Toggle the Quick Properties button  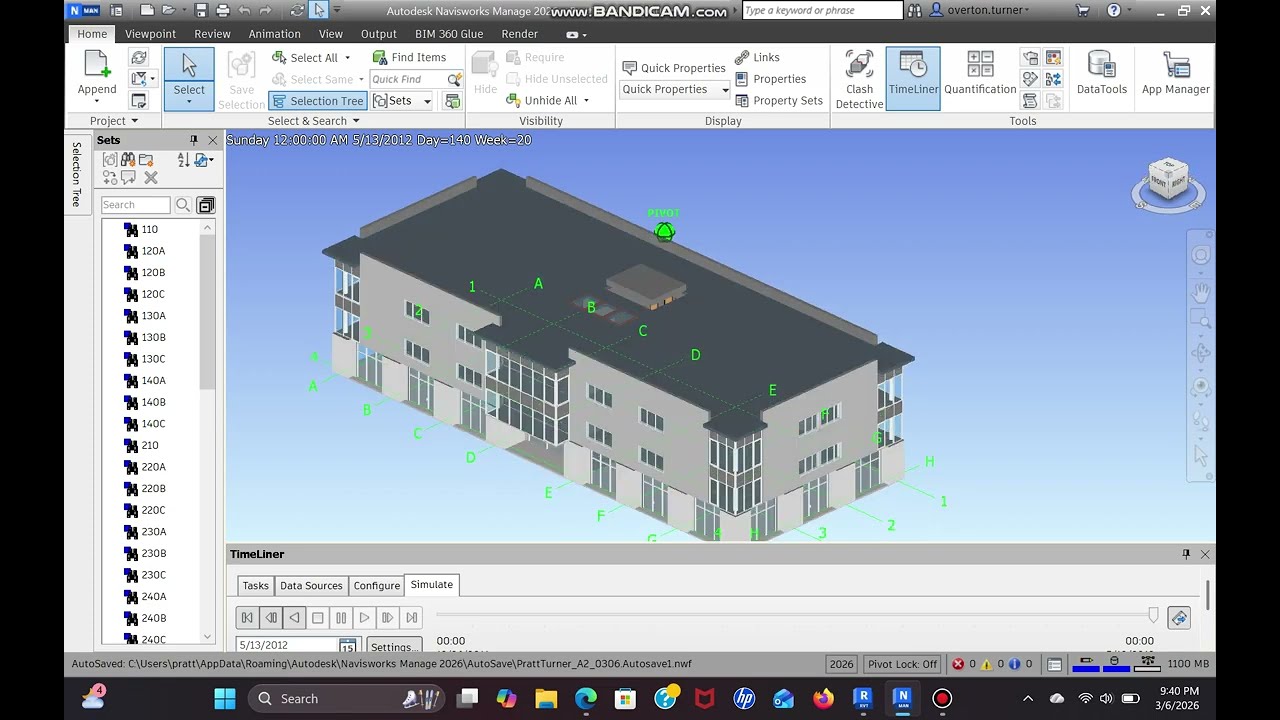pos(674,67)
